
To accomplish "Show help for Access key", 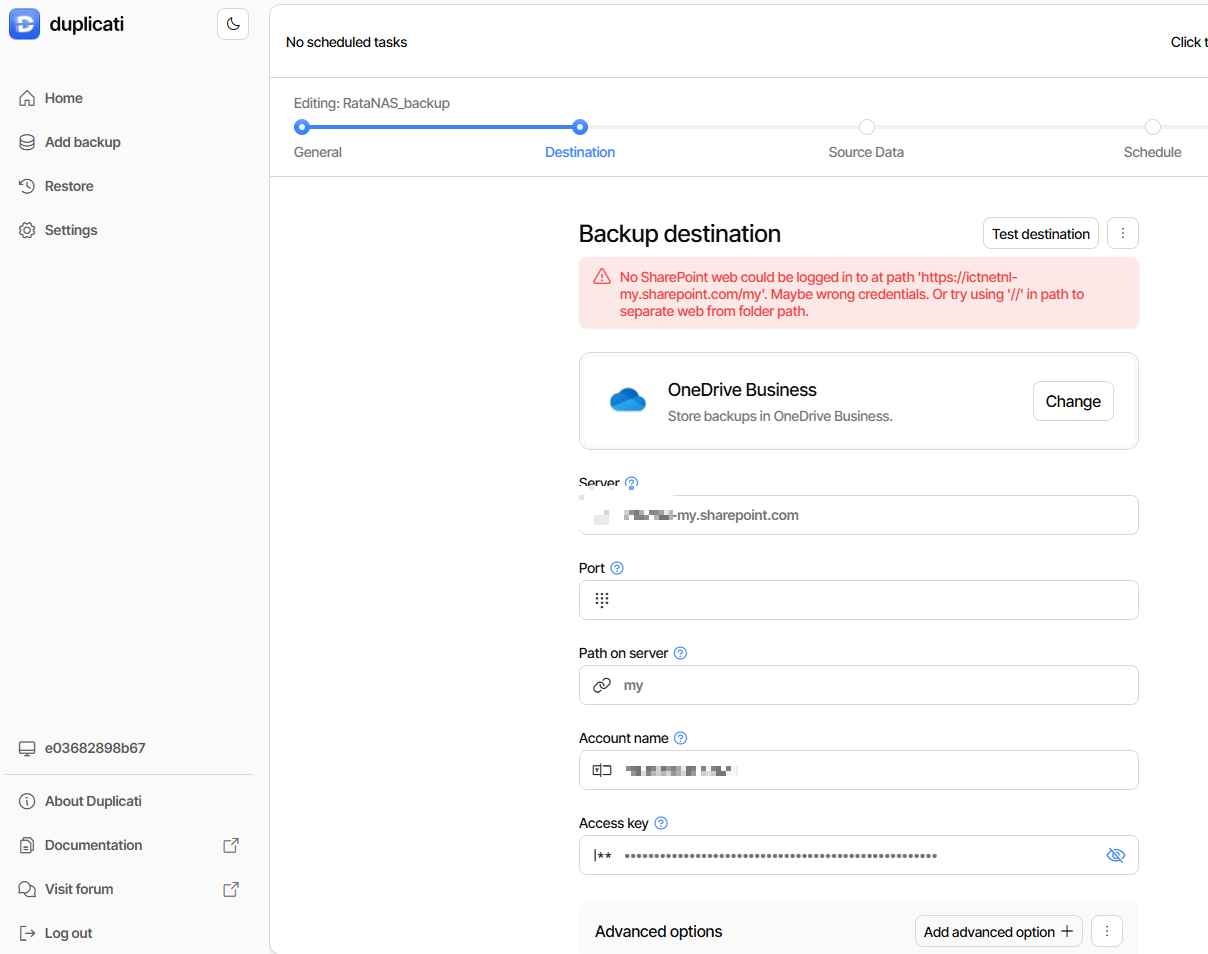I will tap(660, 823).
